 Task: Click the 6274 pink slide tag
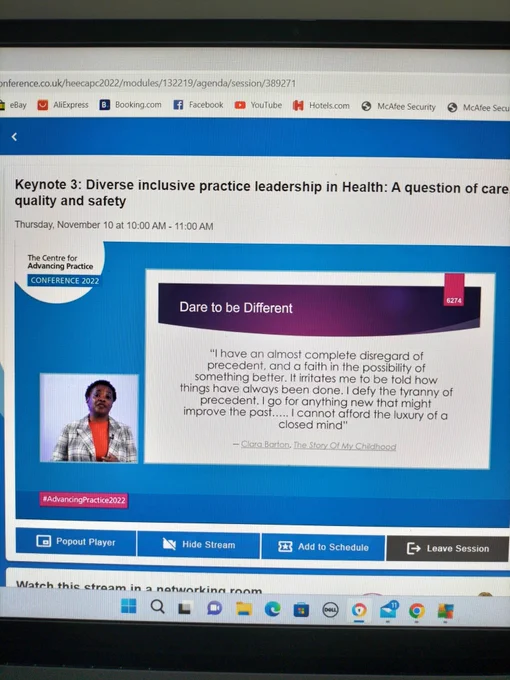point(454,290)
